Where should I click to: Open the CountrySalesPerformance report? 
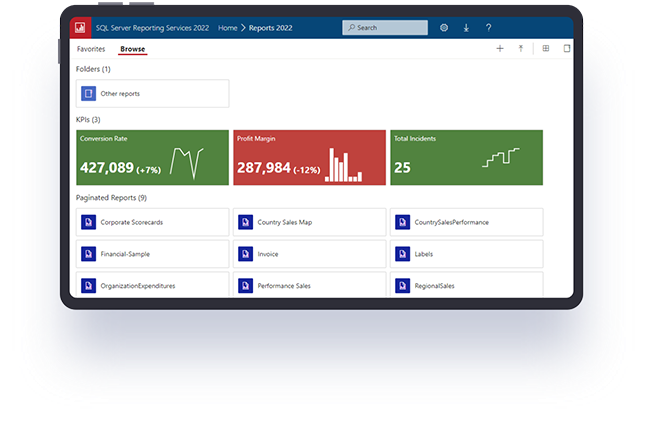(467, 222)
